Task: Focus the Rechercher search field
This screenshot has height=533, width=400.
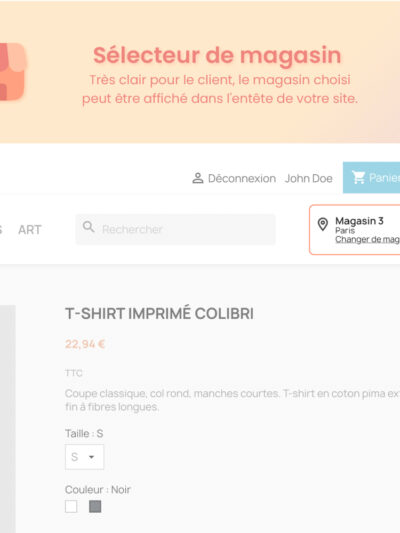Action: coord(175,229)
